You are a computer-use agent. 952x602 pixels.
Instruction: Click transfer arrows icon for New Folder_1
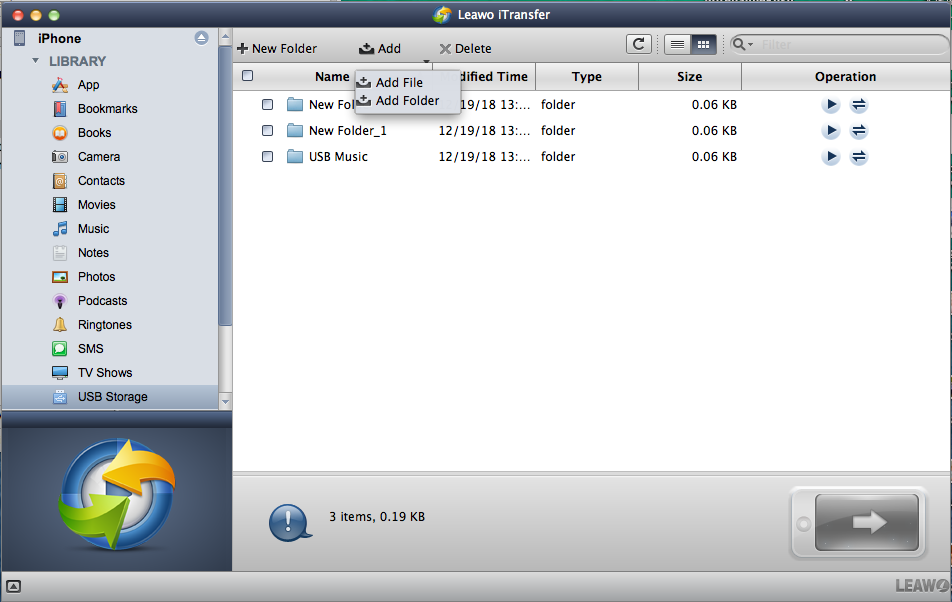pyautogui.click(x=858, y=131)
